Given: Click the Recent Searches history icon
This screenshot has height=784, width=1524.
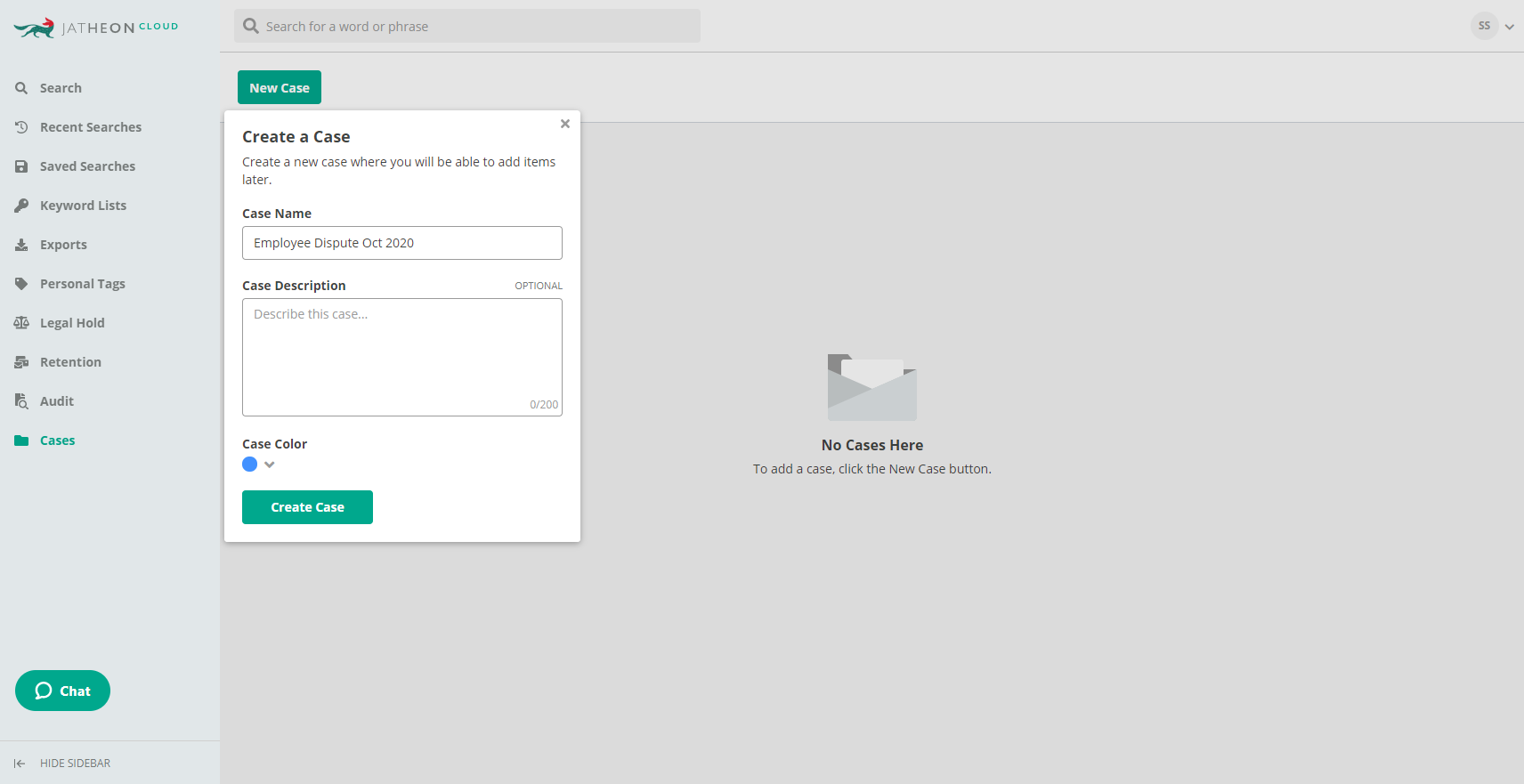Looking at the screenshot, I should click(x=21, y=127).
